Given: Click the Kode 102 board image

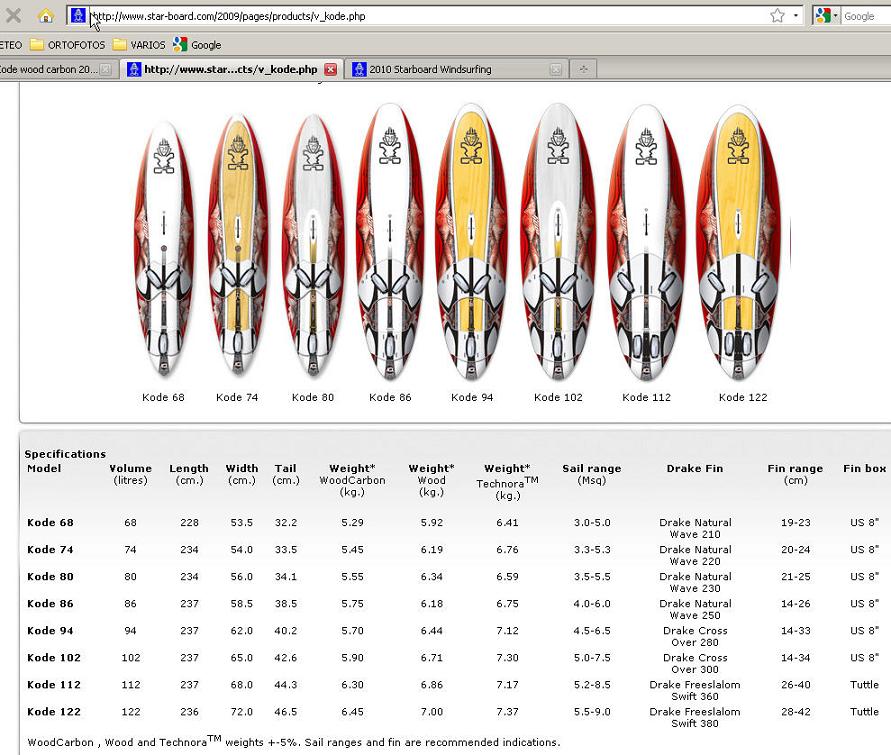Looking at the screenshot, I should [558, 245].
